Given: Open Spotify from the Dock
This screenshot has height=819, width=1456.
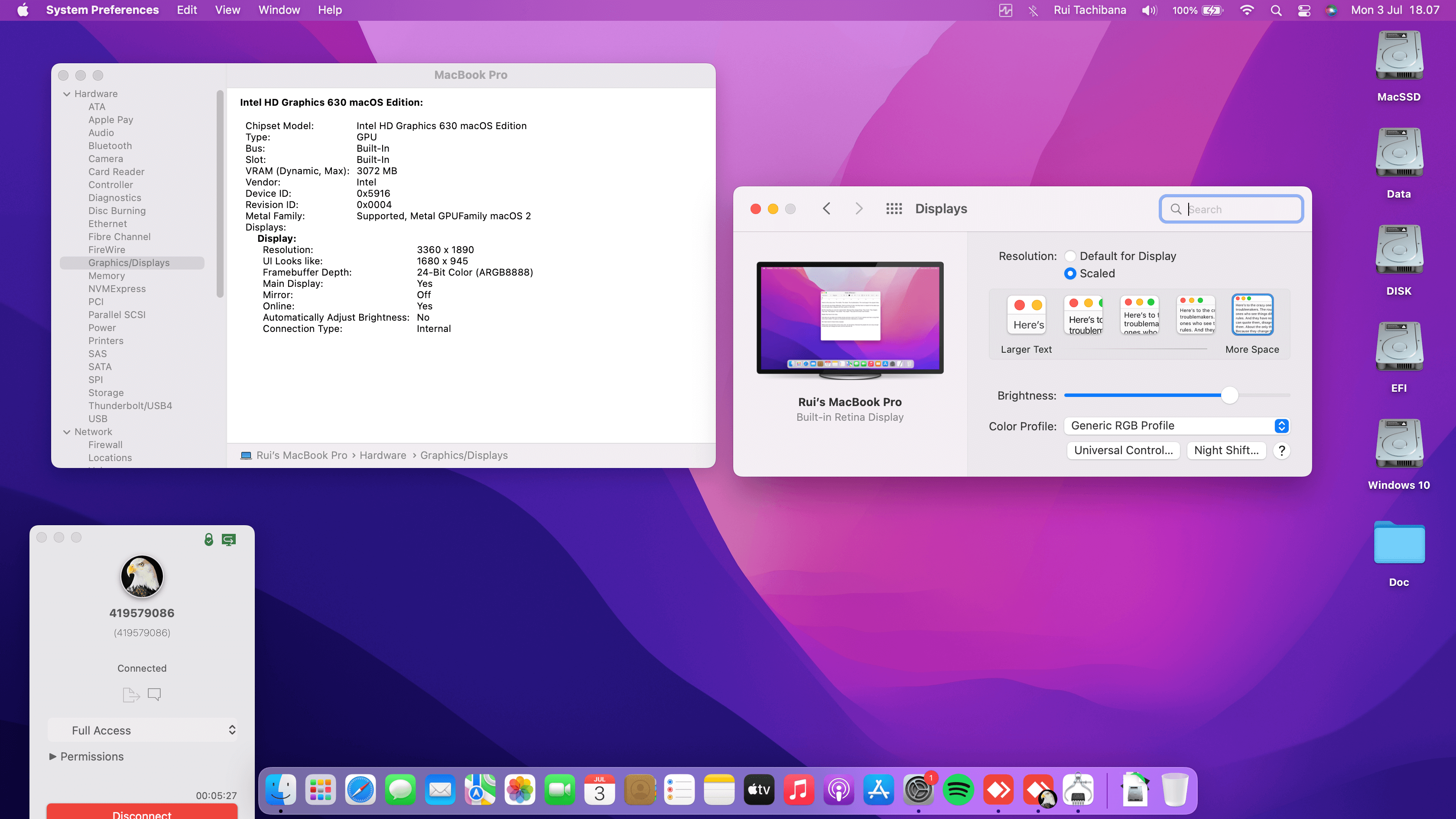Looking at the screenshot, I should tap(958, 789).
